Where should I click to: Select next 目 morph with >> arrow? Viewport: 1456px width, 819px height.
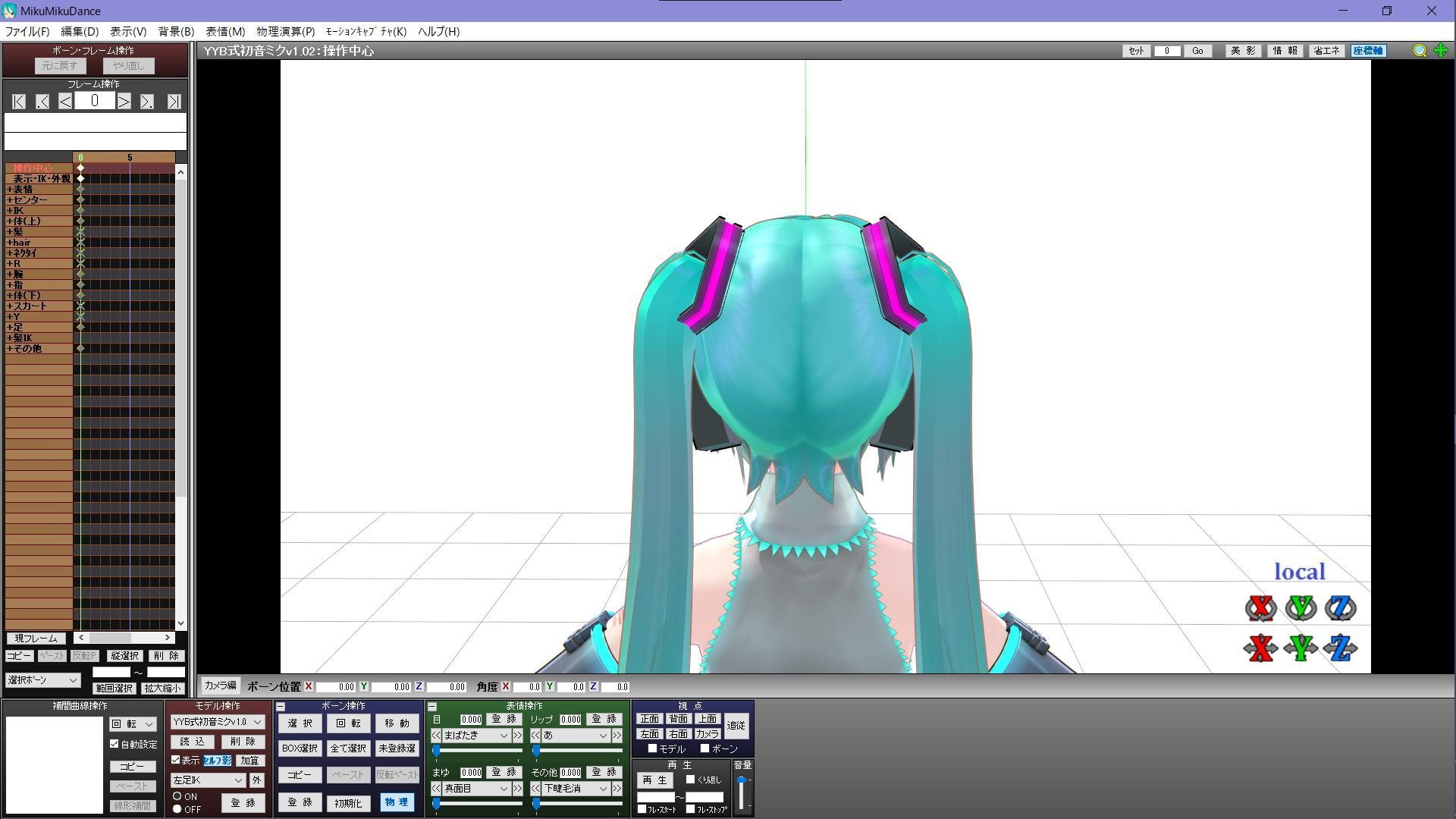[x=517, y=736]
